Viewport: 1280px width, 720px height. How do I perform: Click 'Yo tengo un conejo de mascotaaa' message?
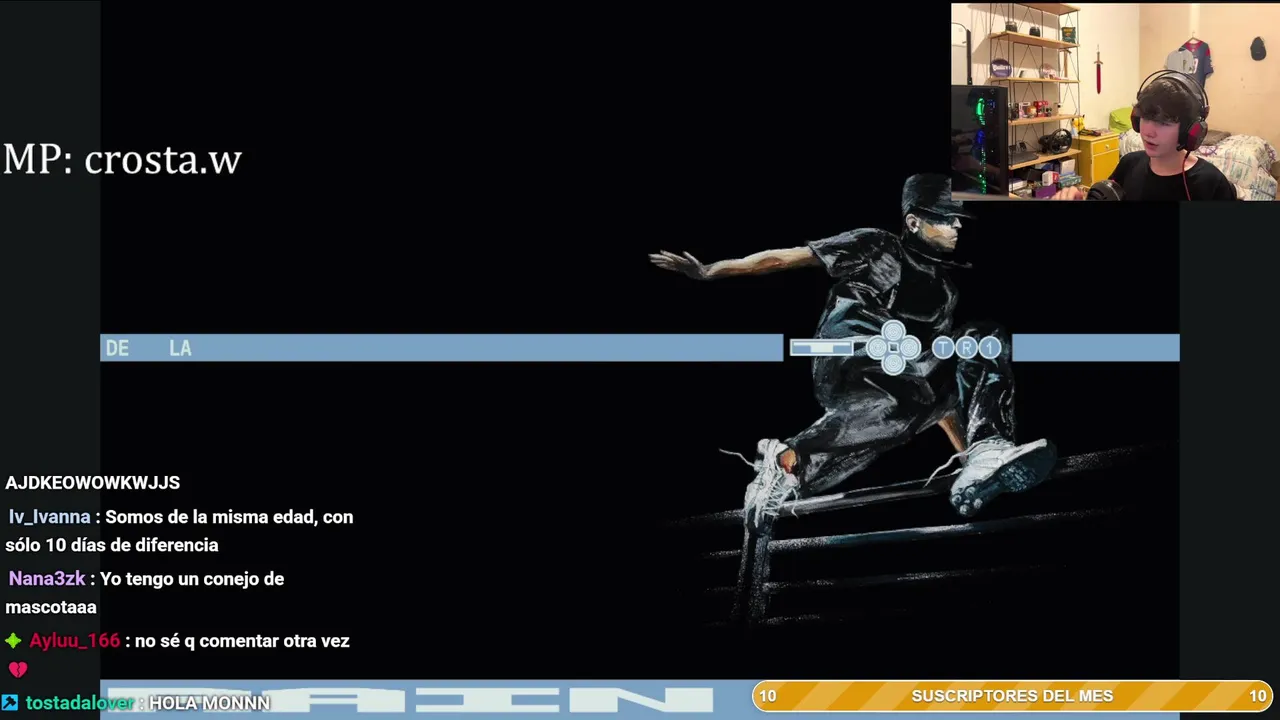tap(145, 593)
